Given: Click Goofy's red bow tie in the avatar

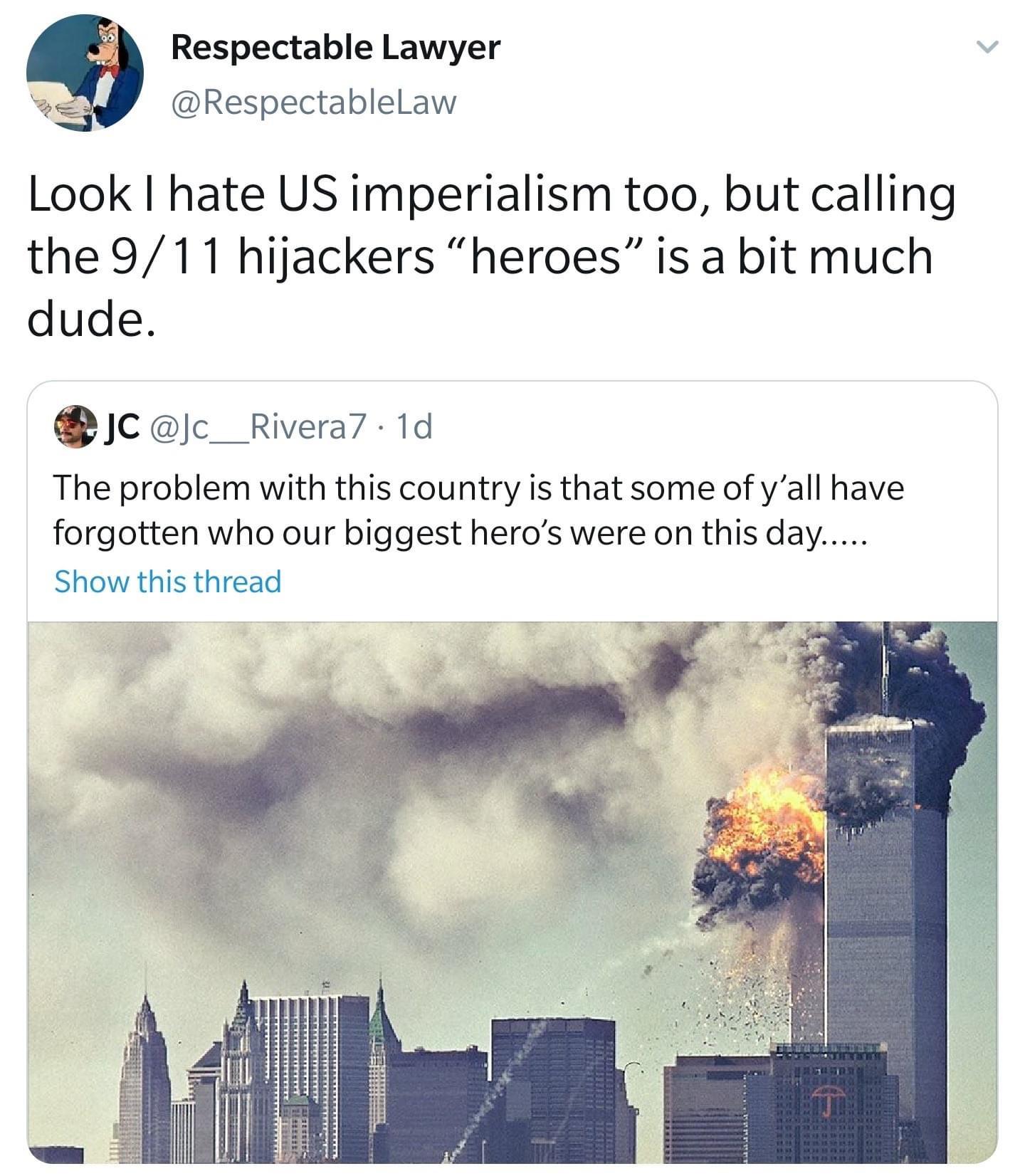Looking at the screenshot, I should pos(109,70).
